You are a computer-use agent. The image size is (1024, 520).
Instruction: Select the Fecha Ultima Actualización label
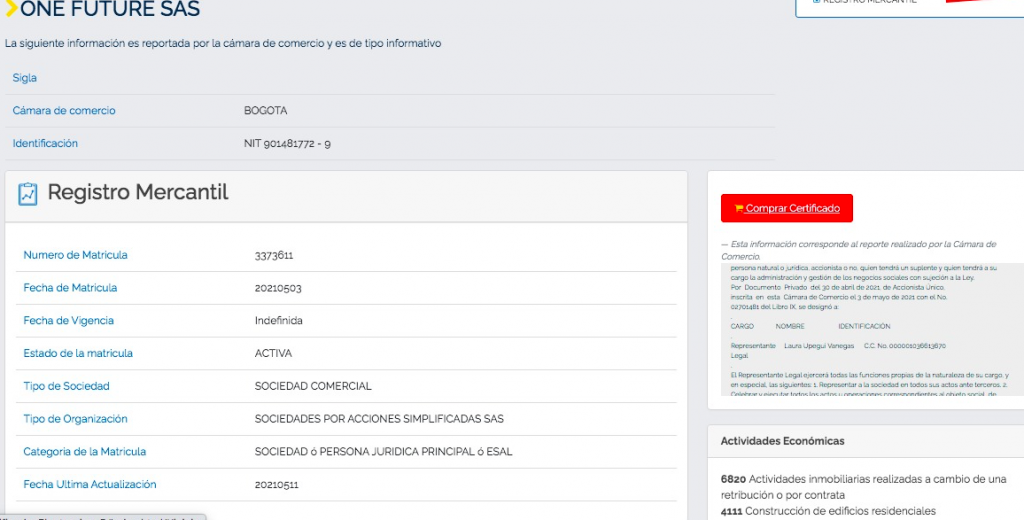(89, 484)
